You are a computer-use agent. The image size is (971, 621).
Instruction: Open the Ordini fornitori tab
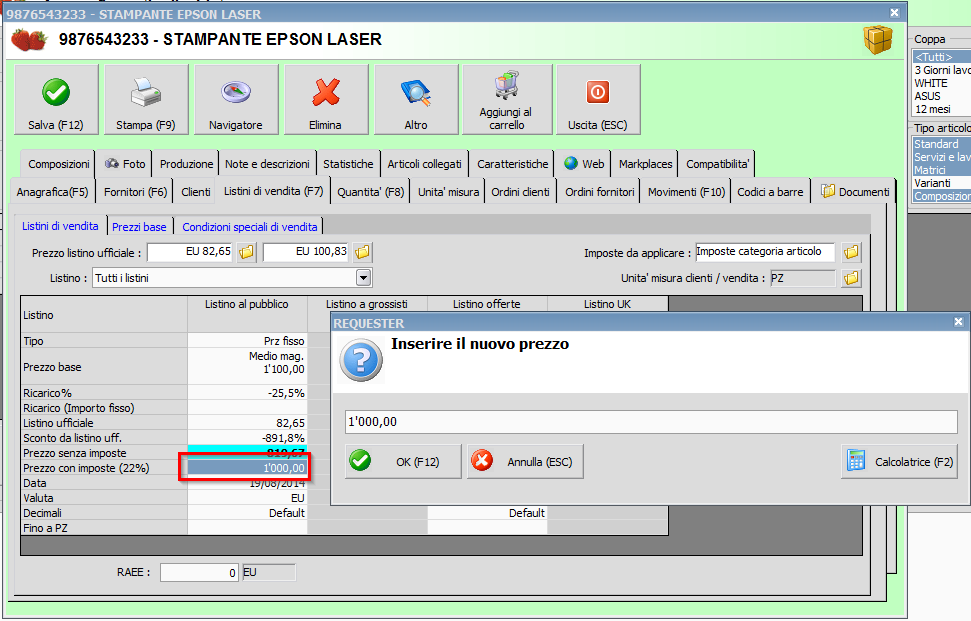pos(599,192)
